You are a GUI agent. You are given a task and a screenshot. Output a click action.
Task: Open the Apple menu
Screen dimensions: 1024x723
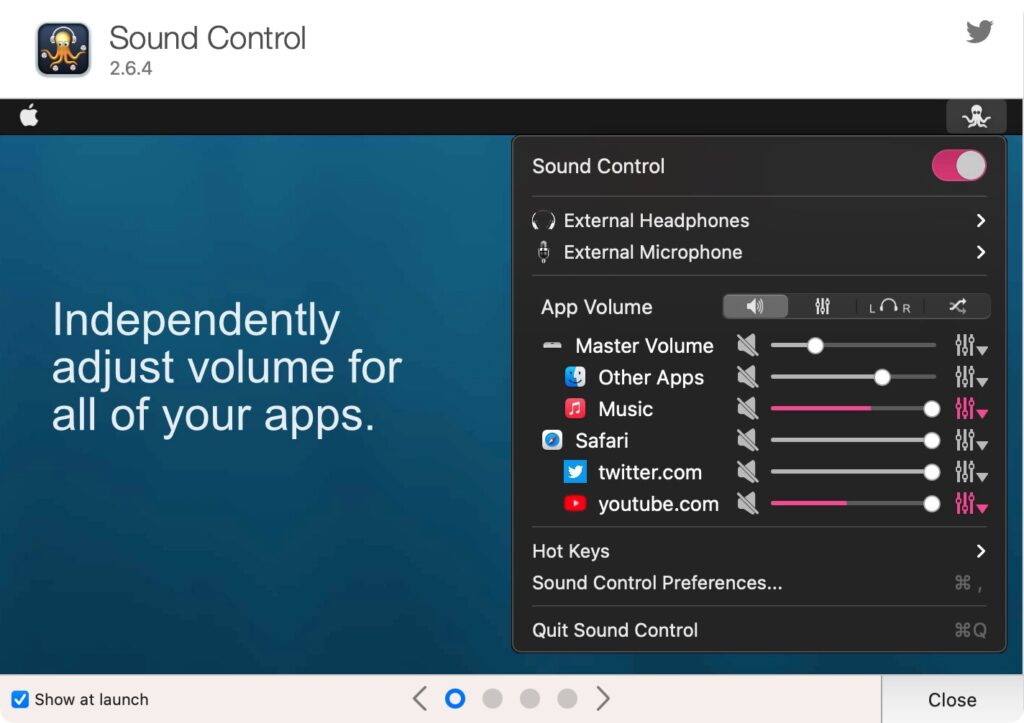point(29,116)
